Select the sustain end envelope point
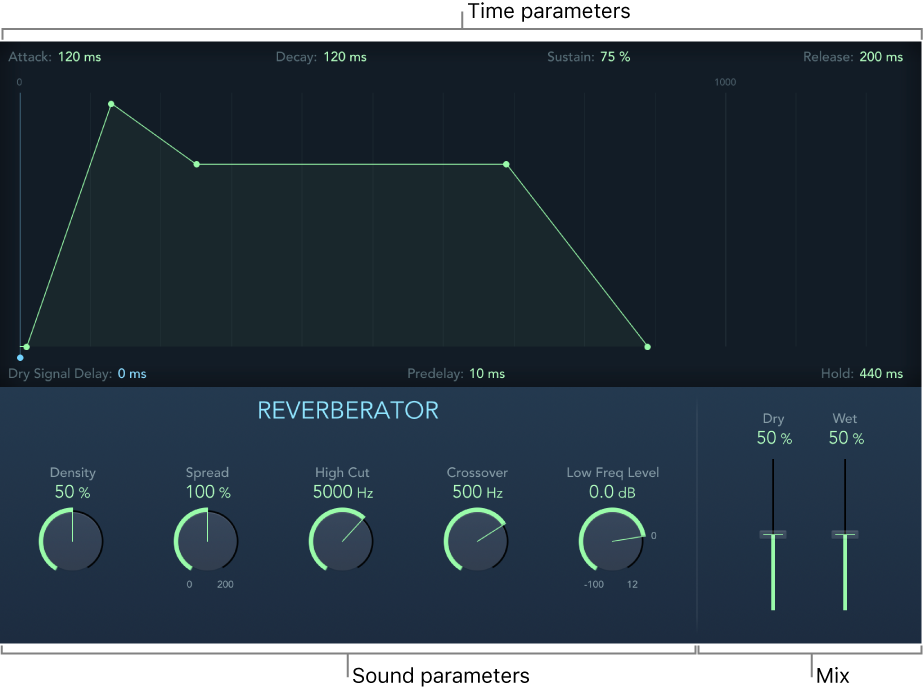924x692 pixels. tap(506, 165)
